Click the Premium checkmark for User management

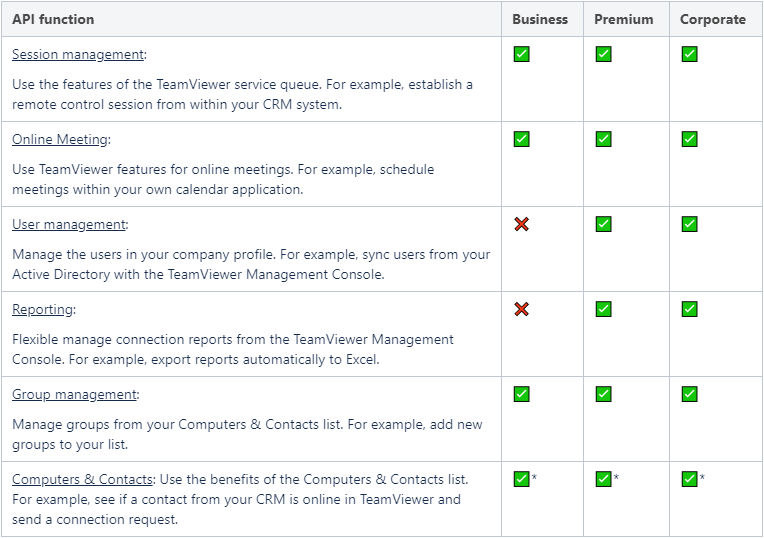pos(603,224)
